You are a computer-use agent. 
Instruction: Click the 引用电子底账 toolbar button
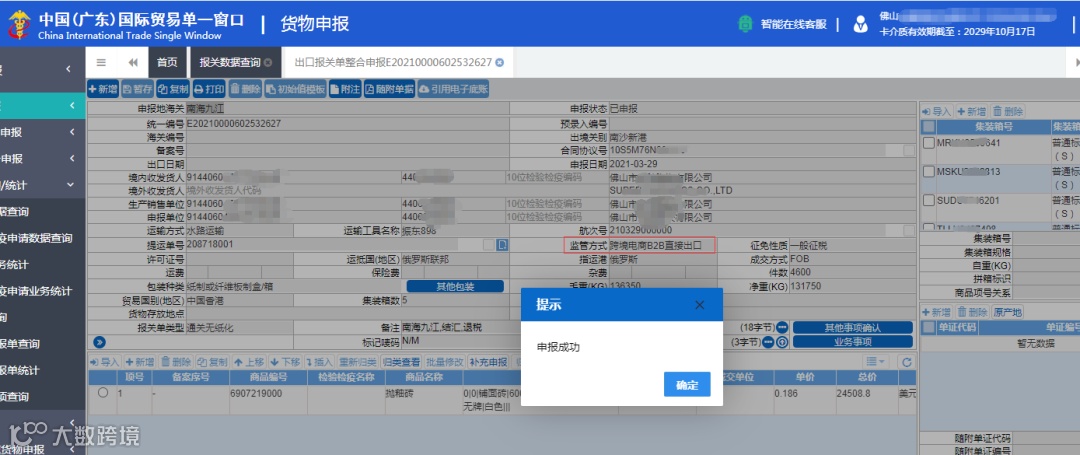[453, 89]
